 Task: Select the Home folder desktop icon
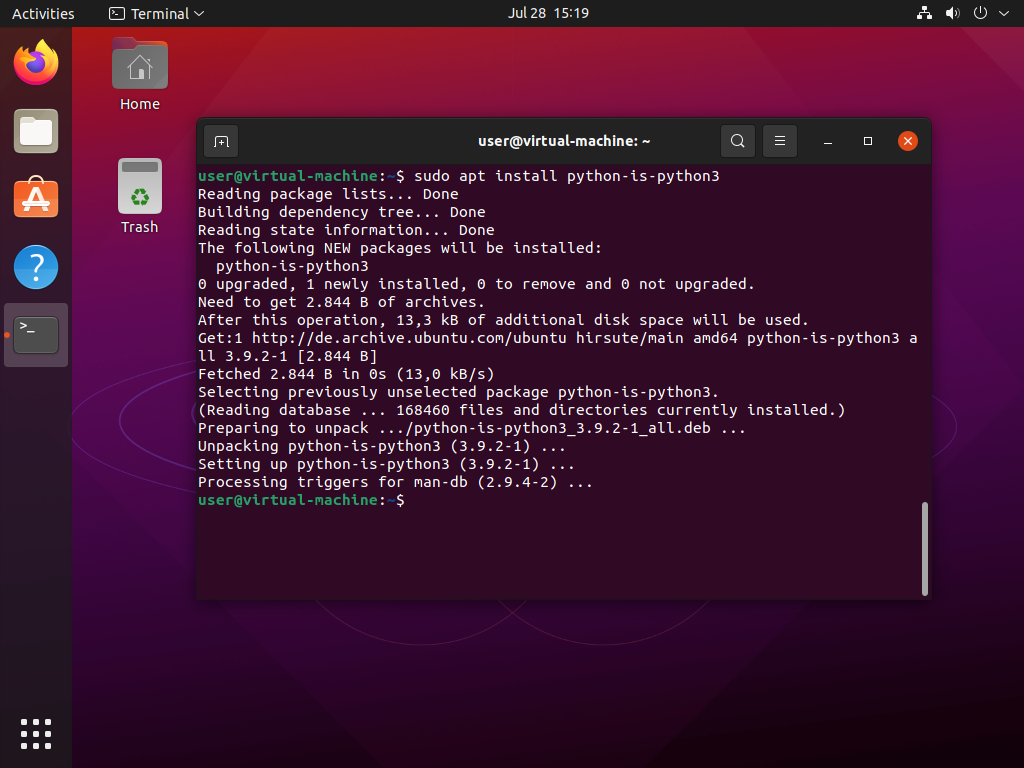coord(140,74)
